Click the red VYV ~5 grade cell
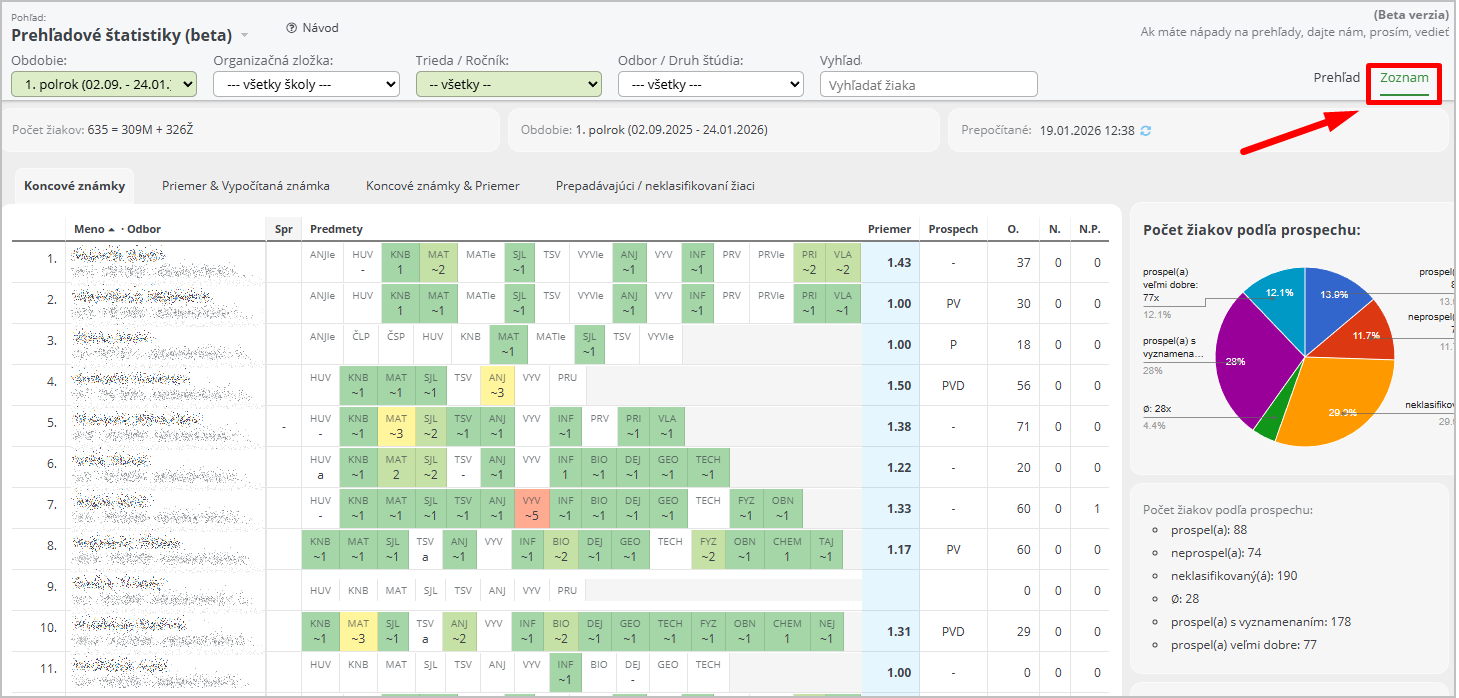 [x=530, y=508]
